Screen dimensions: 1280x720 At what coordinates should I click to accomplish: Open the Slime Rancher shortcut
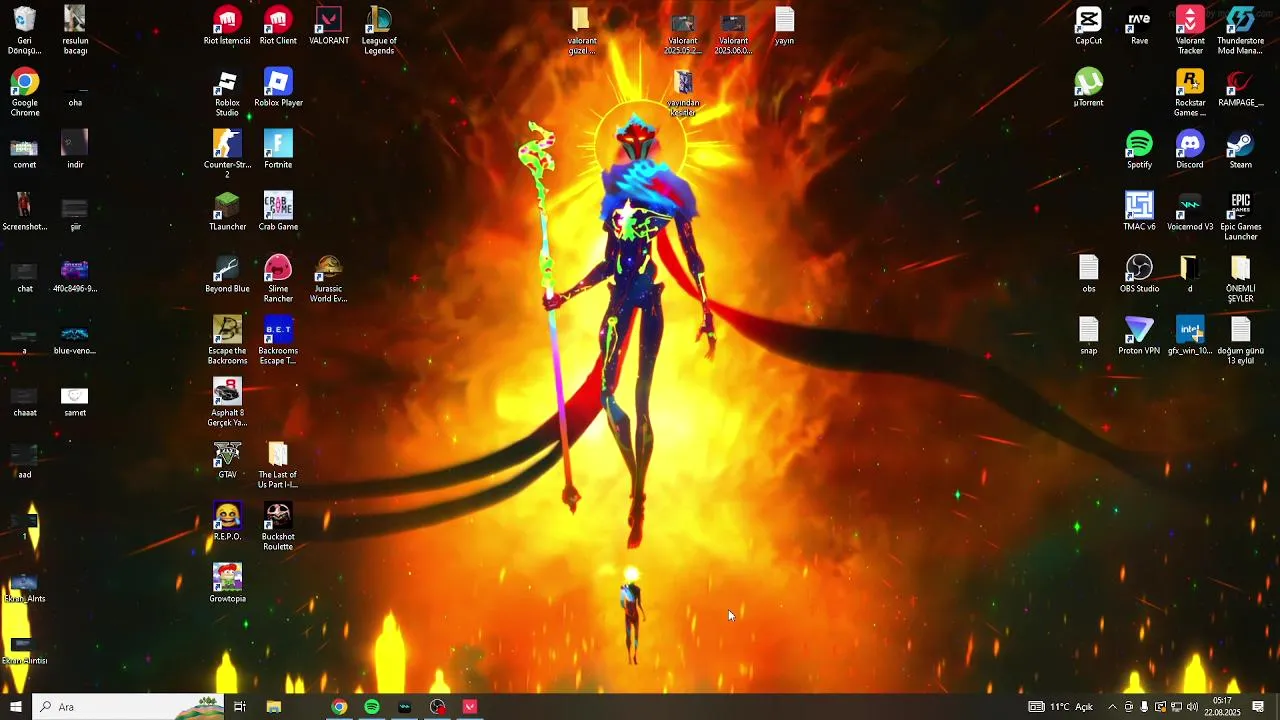coord(278,279)
